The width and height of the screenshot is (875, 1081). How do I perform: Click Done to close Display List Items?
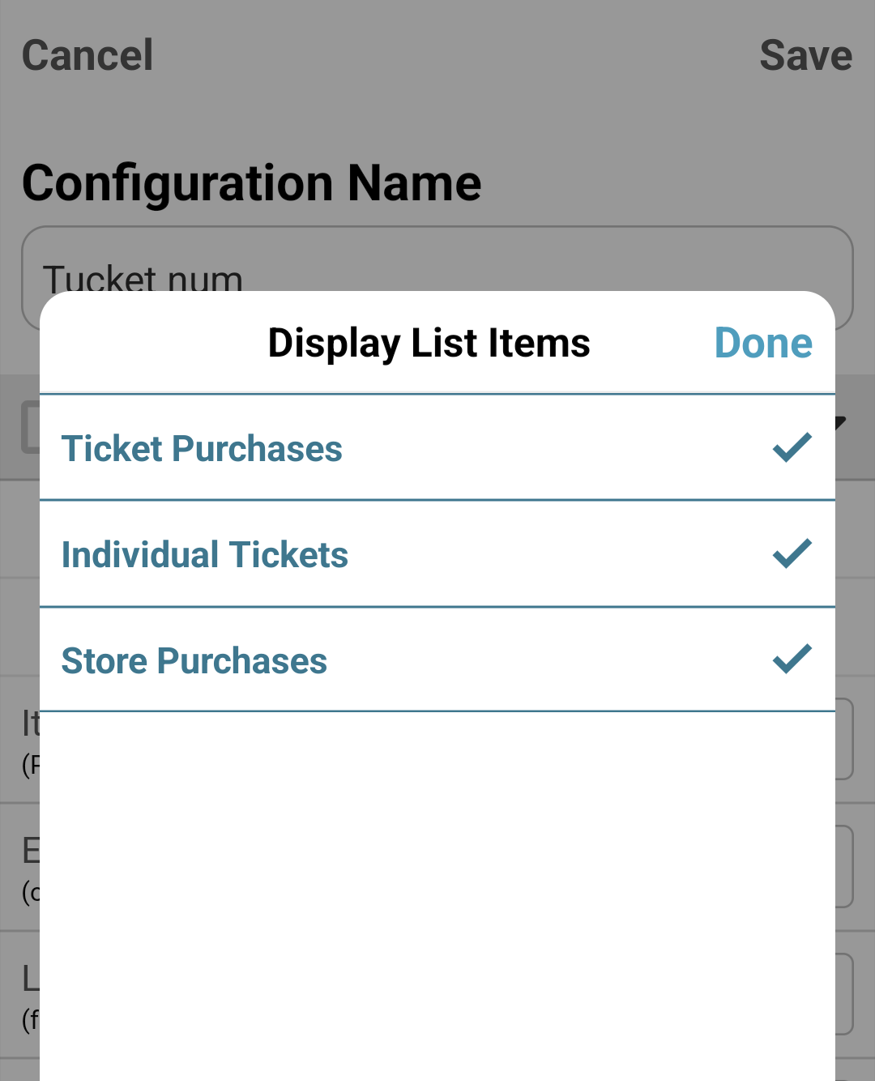pyautogui.click(x=763, y=343)
